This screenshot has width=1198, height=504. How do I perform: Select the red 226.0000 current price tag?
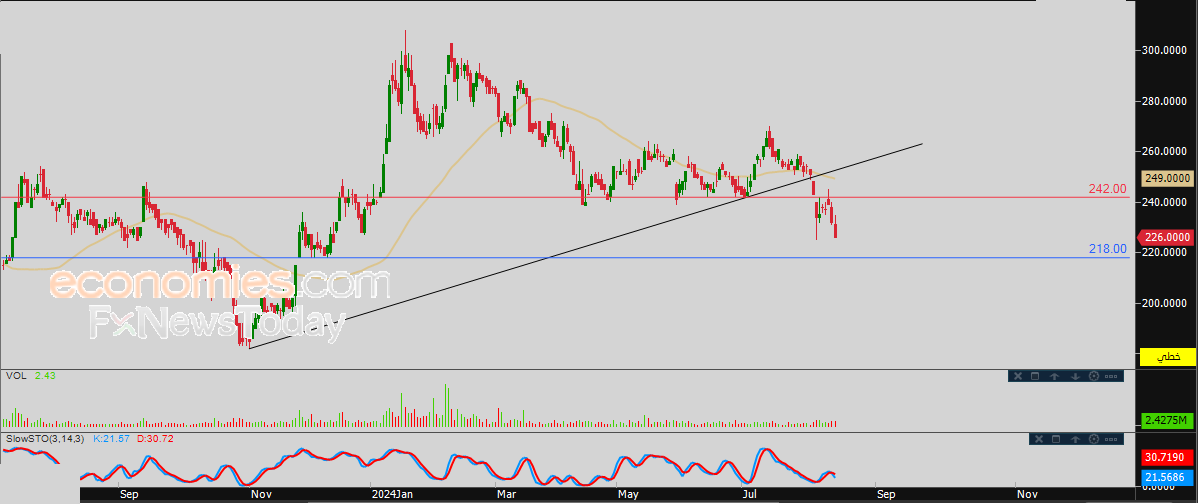click(x=1167, y=237)
